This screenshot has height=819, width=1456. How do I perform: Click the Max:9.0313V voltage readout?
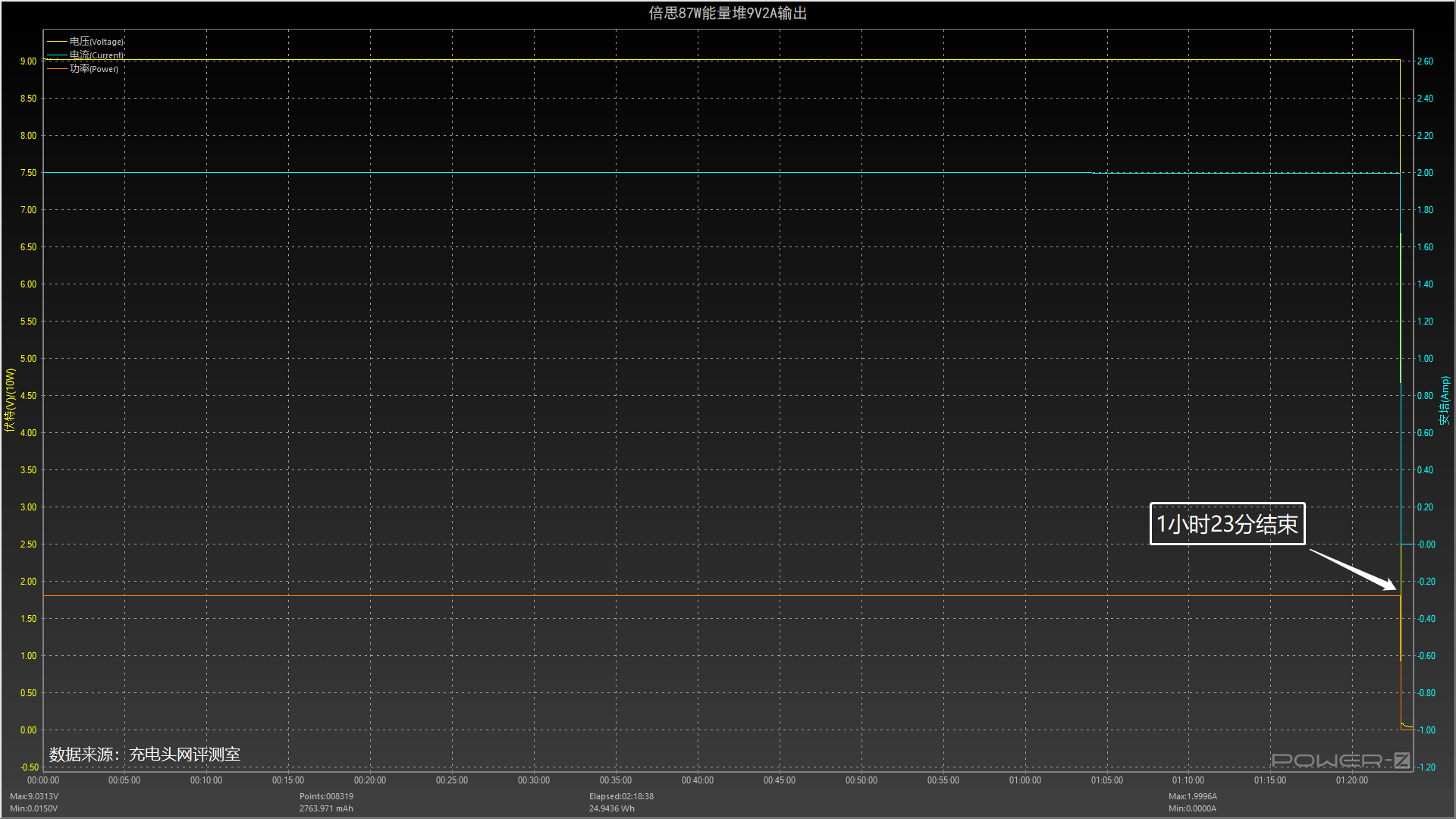(x=34, y=796)
